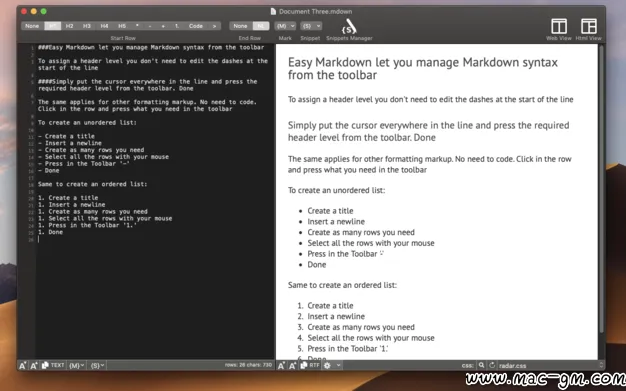This screenshot has width=626, height=391.
Task: Apply H3 header level to row
Action: [87, 26]
